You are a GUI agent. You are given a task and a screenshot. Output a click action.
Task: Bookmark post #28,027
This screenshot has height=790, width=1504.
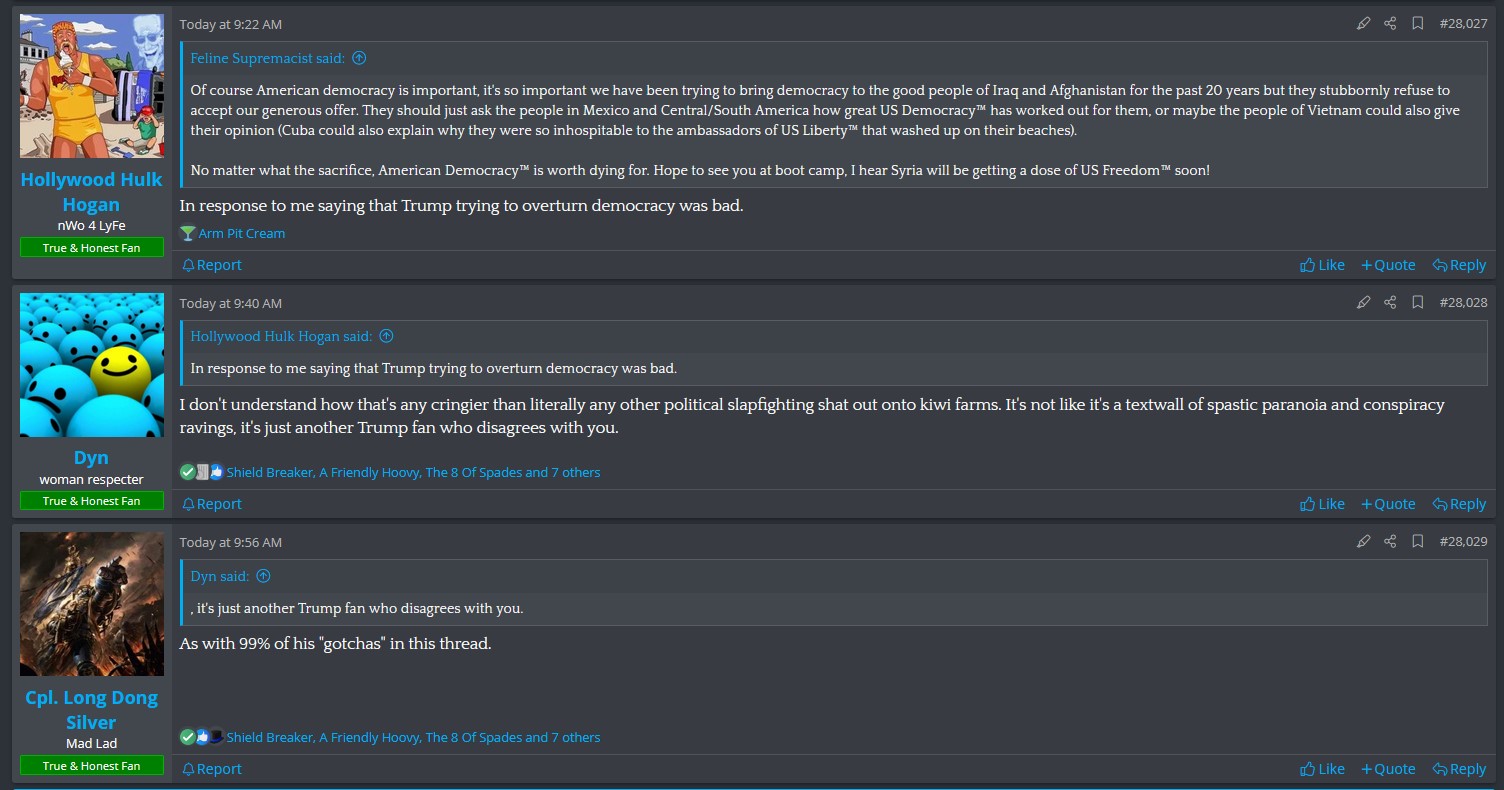pyautogui.click(x=1417, y=23)
